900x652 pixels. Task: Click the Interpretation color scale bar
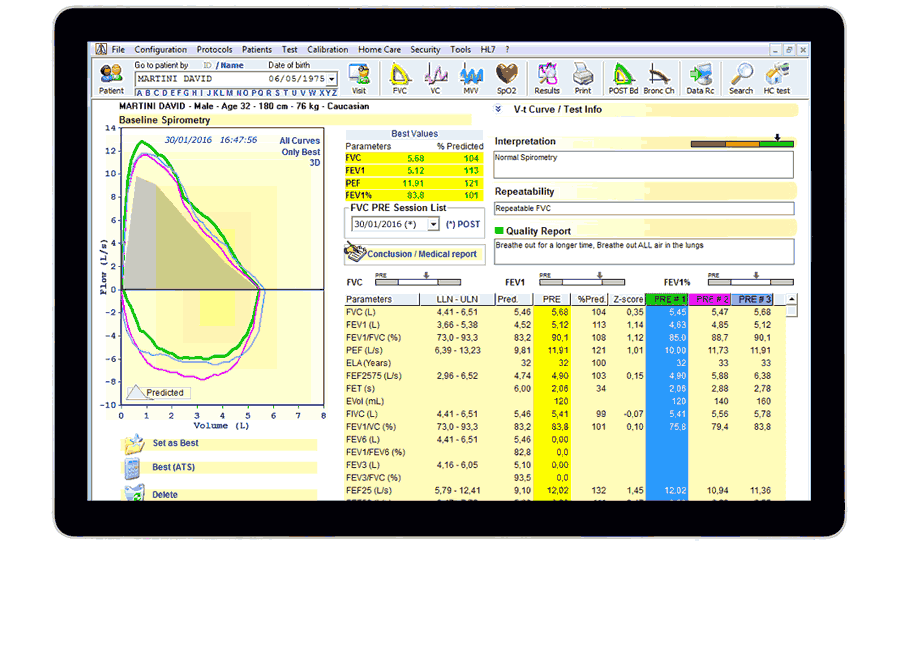pos(742,144)
